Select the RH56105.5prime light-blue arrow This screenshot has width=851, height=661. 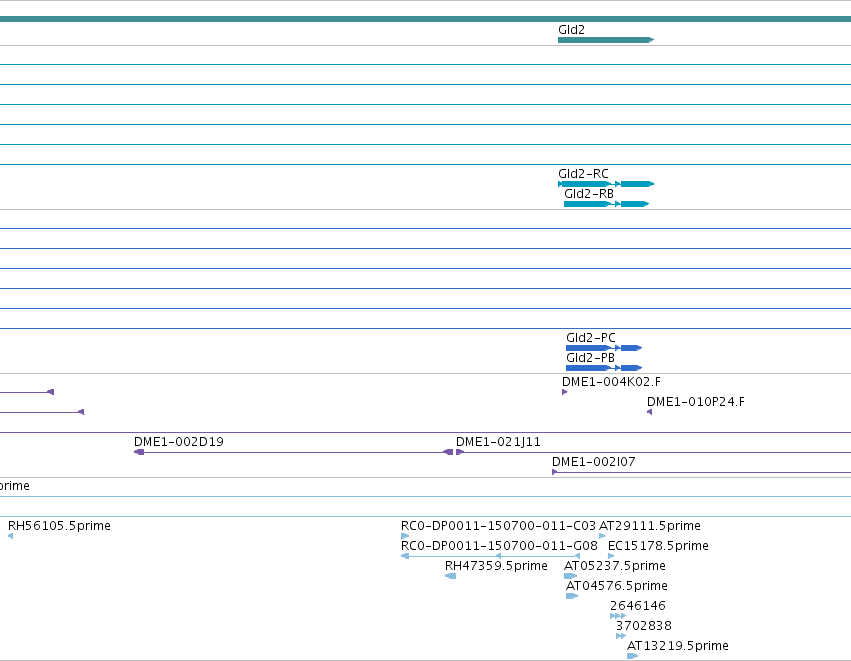pos(10,536)
